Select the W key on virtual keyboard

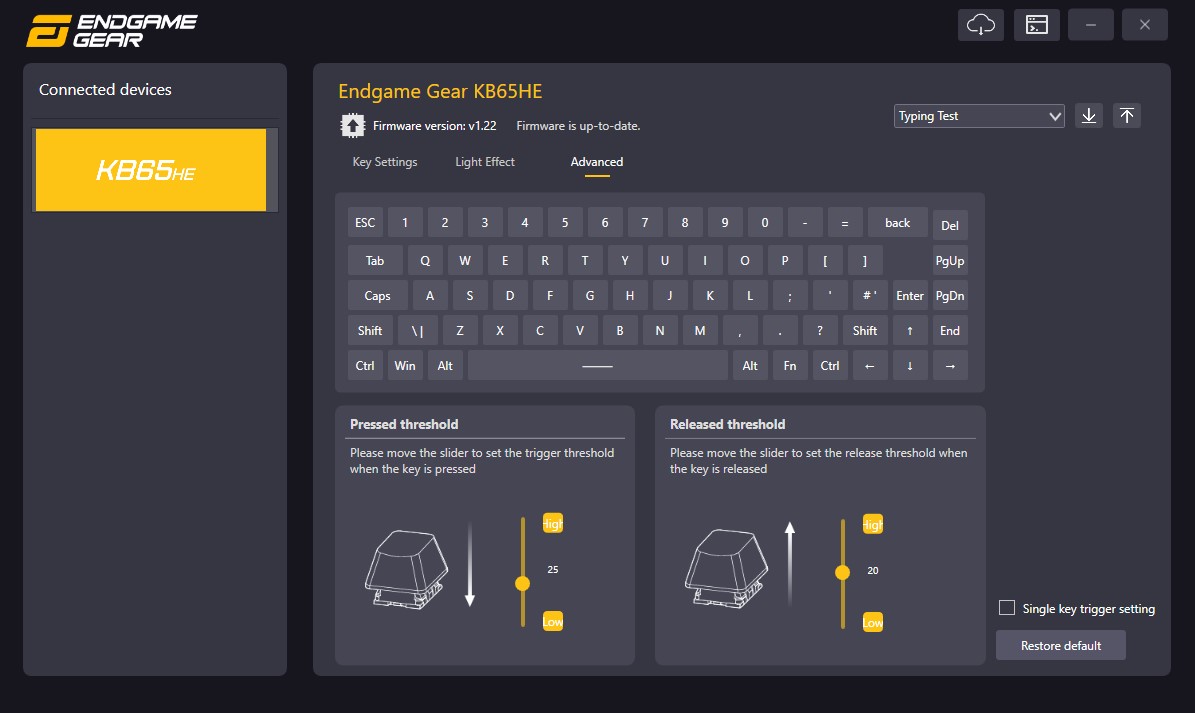pos(465,261)
